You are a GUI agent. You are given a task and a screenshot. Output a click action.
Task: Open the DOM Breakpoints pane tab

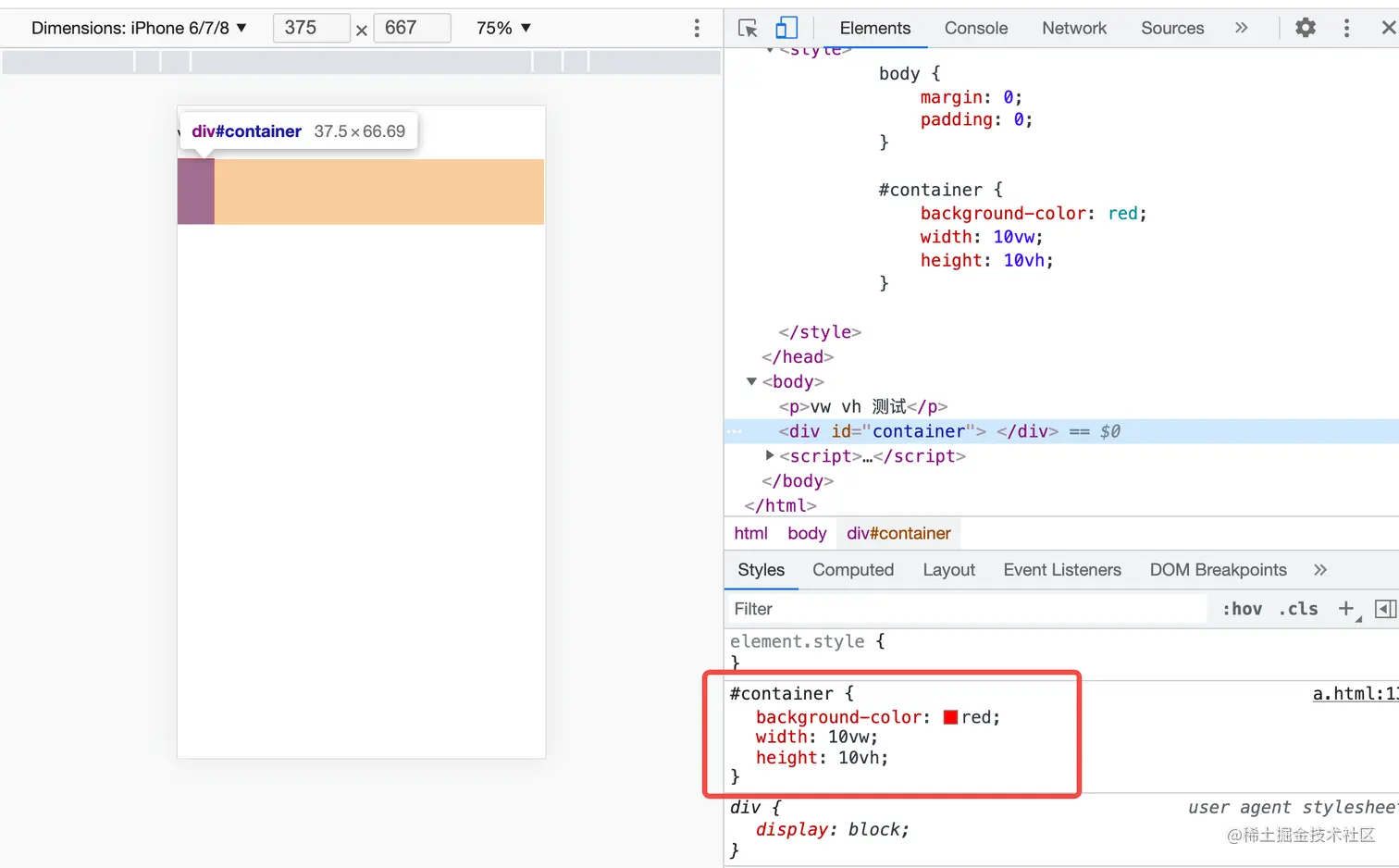(1218, 570)
